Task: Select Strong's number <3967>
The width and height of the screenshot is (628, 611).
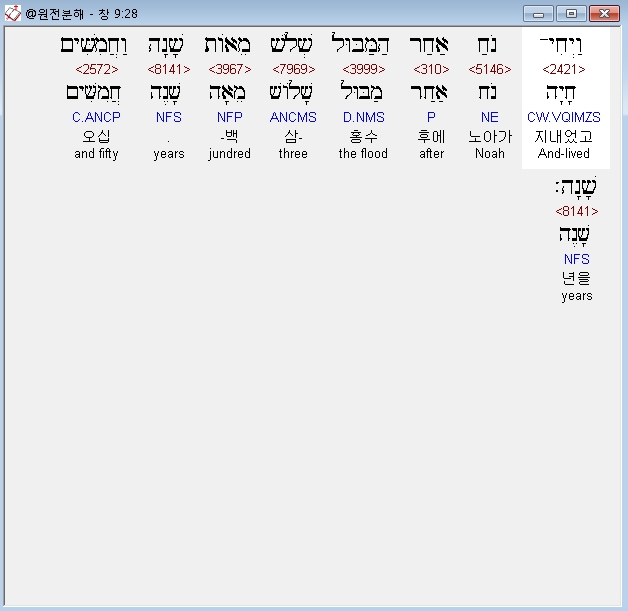Action: pyautogui.click(x=229, y=69)
